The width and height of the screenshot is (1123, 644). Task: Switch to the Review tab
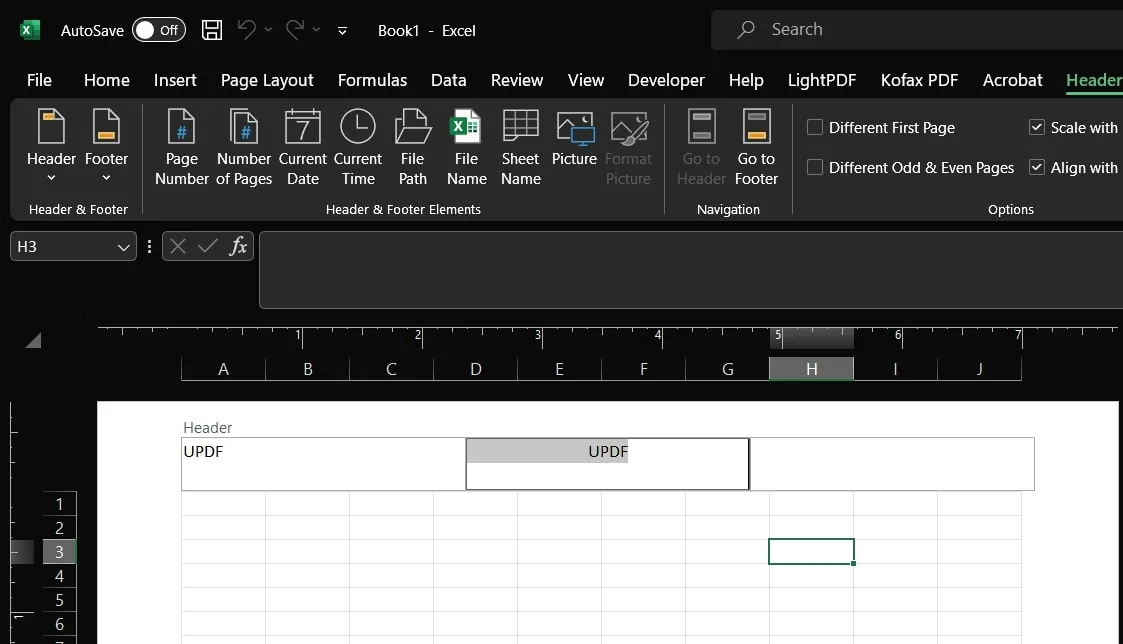(x=517, y=80)
